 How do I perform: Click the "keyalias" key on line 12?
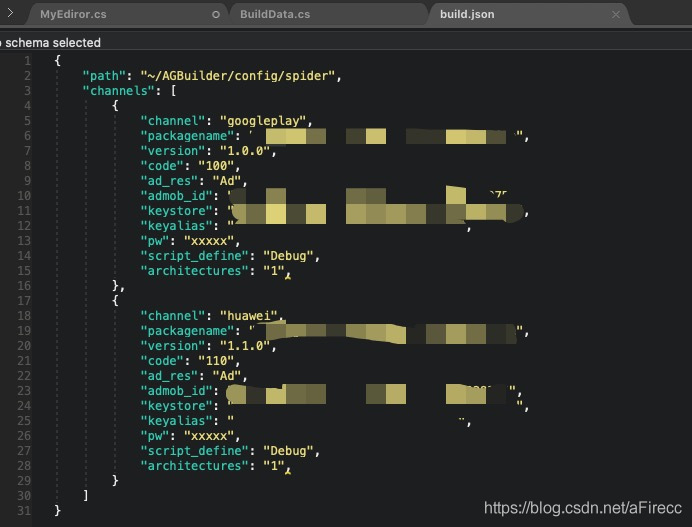pyautogui.click(x=177, y=226)
